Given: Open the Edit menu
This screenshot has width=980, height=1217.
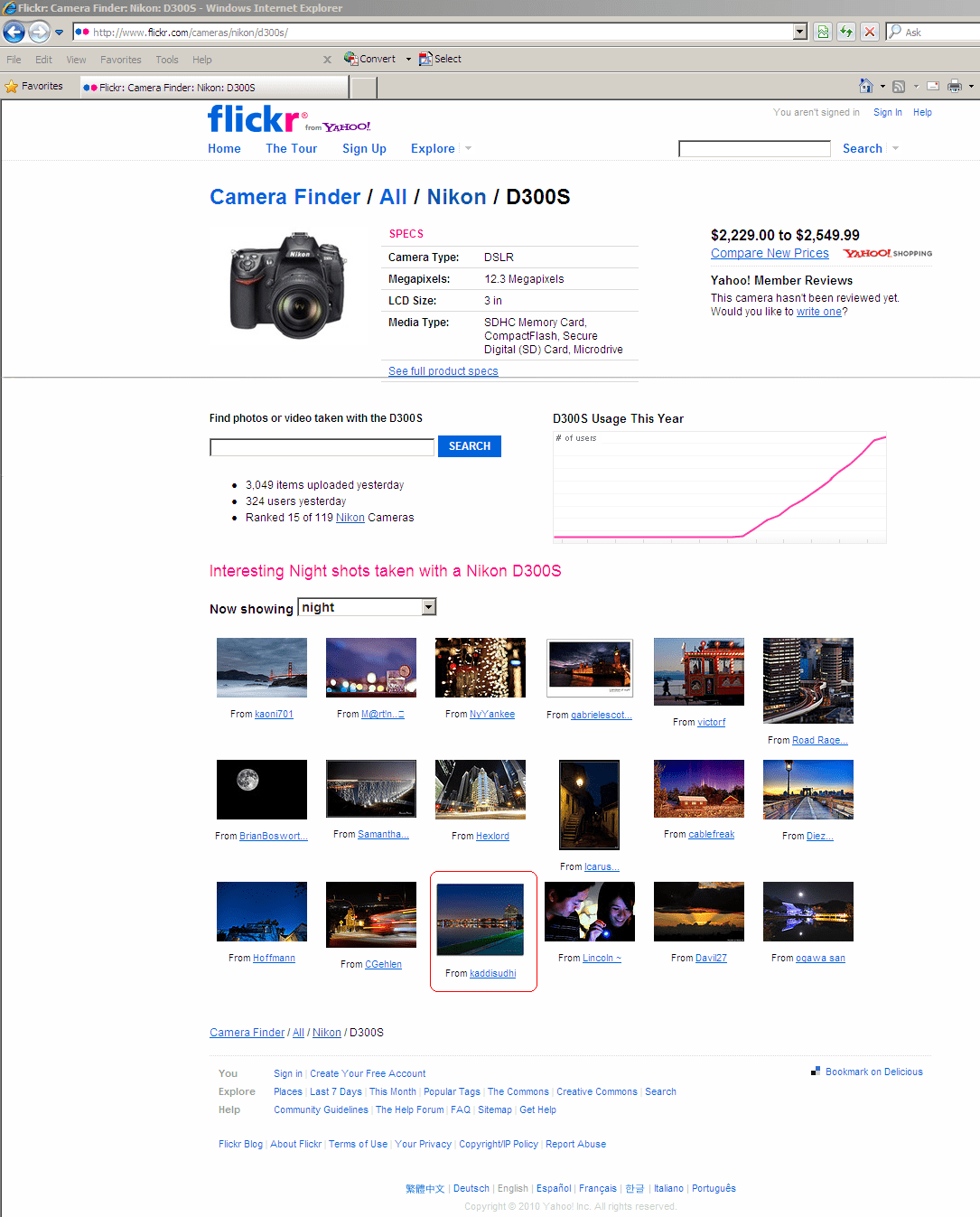Looking at the screenshot, I should pyautogui.click(x=43, y=60).
